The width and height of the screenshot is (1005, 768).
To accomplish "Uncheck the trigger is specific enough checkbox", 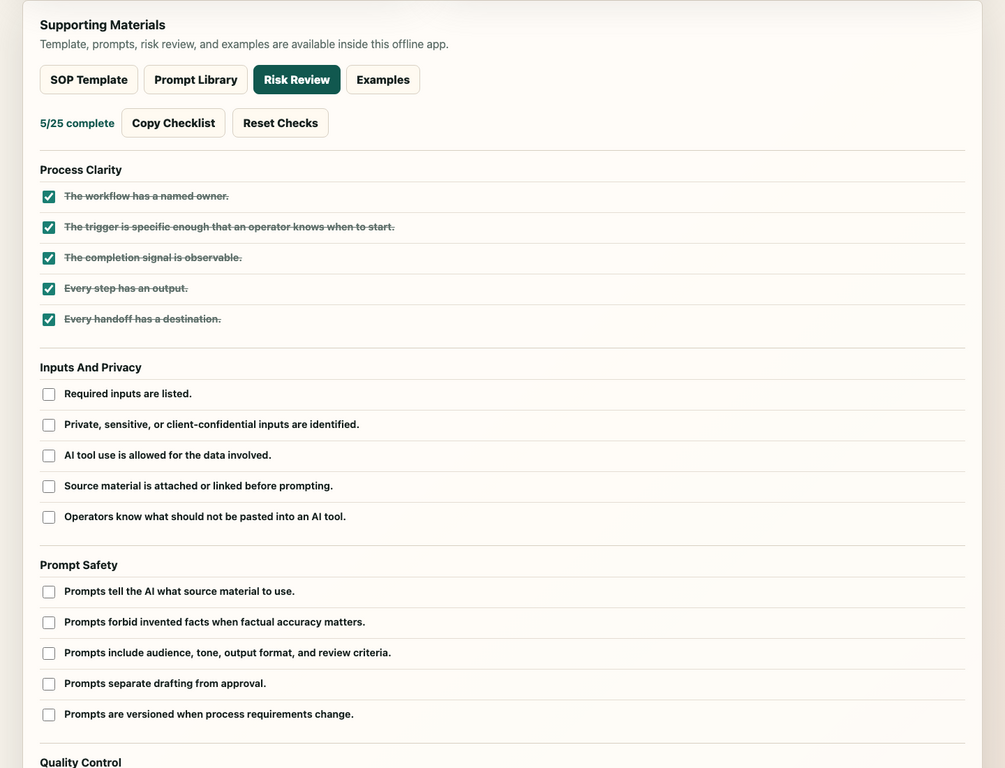I will (49, 228).
